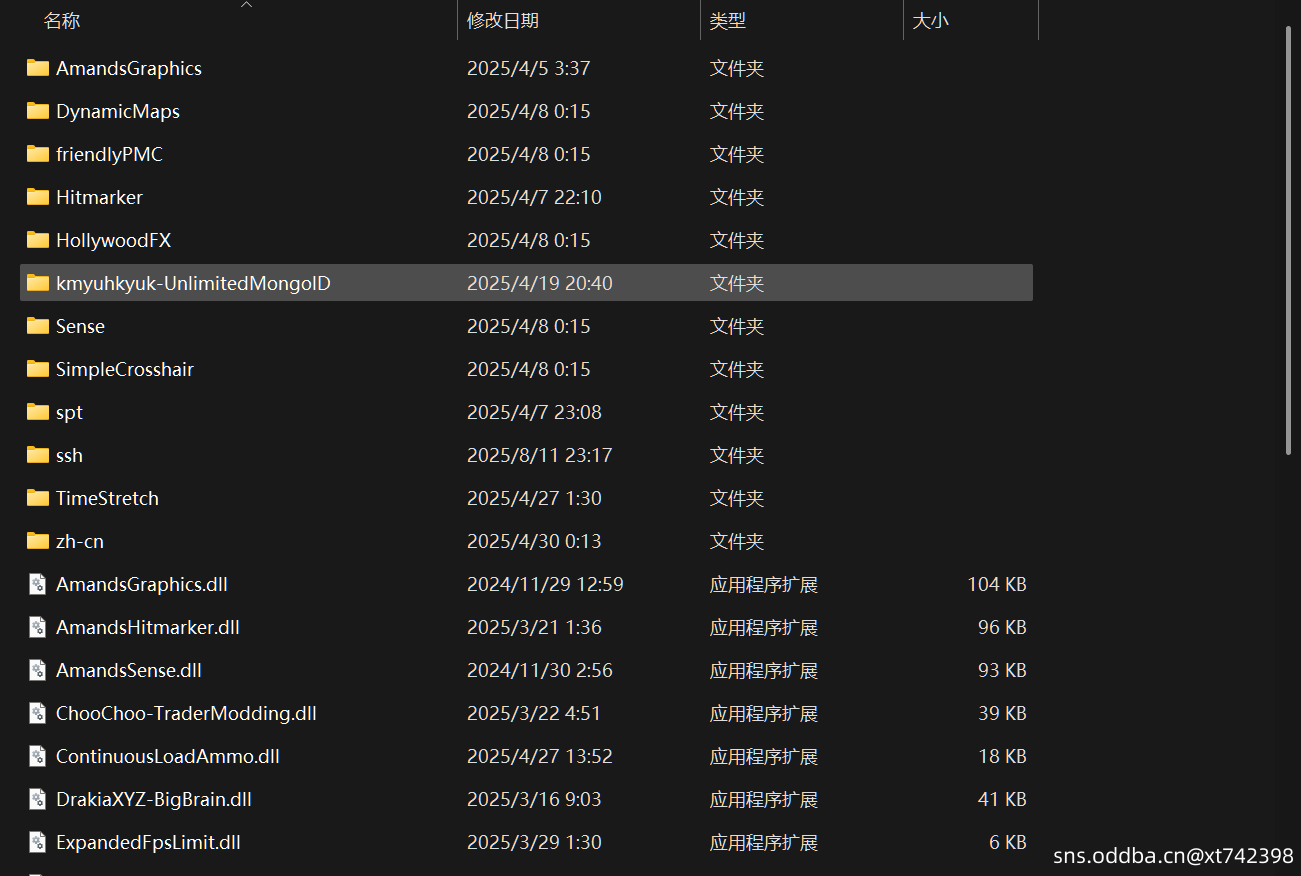The image size is (1301, 876).
Task: Select kmyuhkyuk-UnlimitedMongoID folder name
Action: click(193, 283)
